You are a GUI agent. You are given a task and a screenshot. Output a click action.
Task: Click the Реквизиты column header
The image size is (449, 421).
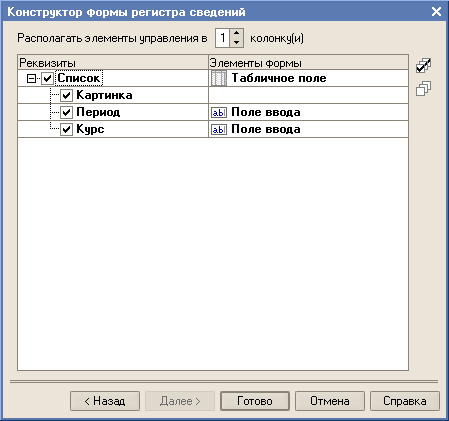click(113, 63)
